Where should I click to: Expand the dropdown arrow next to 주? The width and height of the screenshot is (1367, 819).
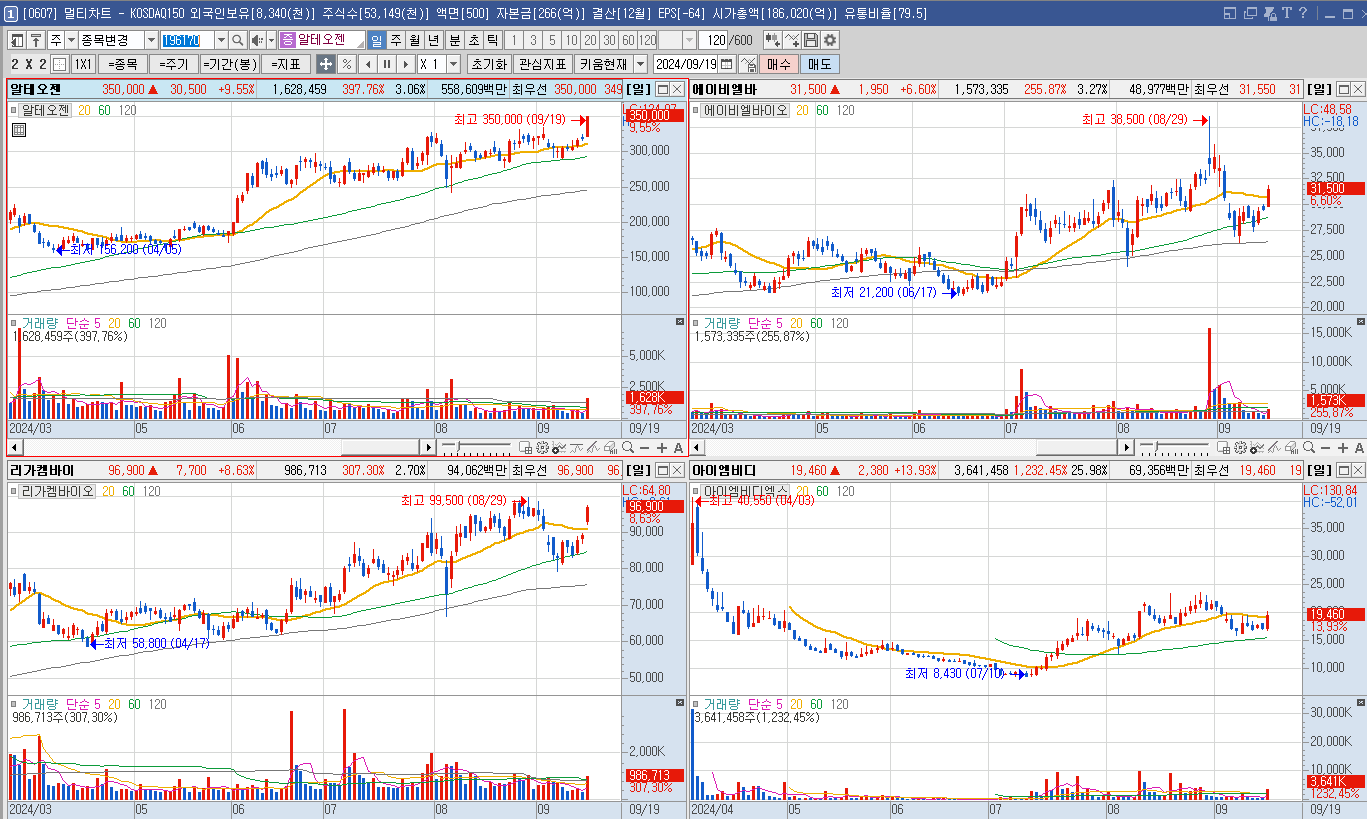pyautogui.click(x=70, y=40)
